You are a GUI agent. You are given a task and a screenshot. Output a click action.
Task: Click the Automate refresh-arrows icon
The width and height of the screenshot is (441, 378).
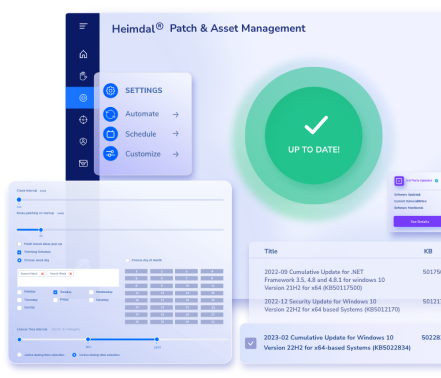(x=110, y=114)
